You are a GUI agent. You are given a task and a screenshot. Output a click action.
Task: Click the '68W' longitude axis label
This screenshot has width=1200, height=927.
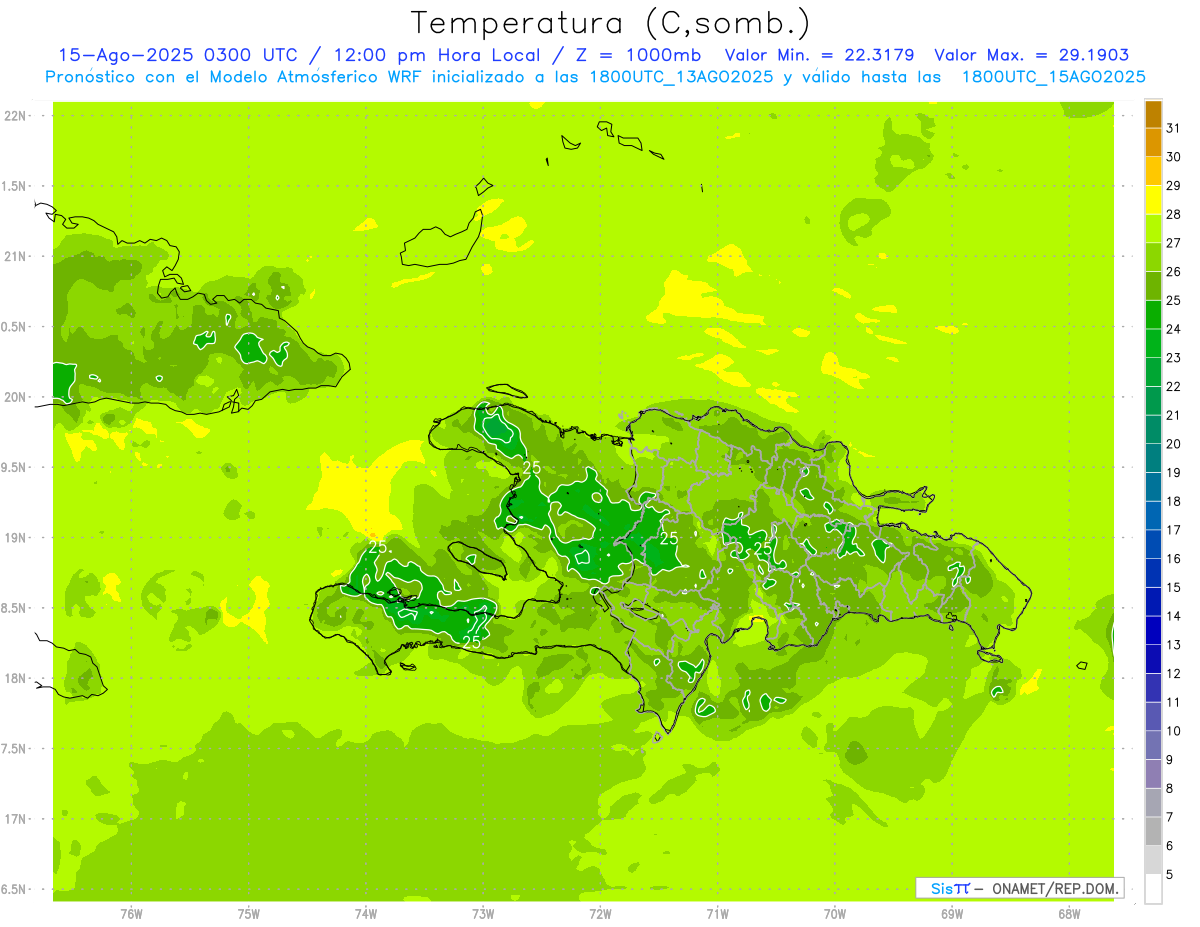pyautogui.click(x=1069, y=913)
